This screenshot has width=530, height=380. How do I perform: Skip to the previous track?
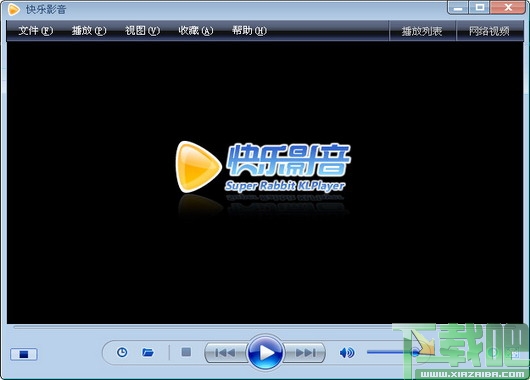tap(225, 353)
